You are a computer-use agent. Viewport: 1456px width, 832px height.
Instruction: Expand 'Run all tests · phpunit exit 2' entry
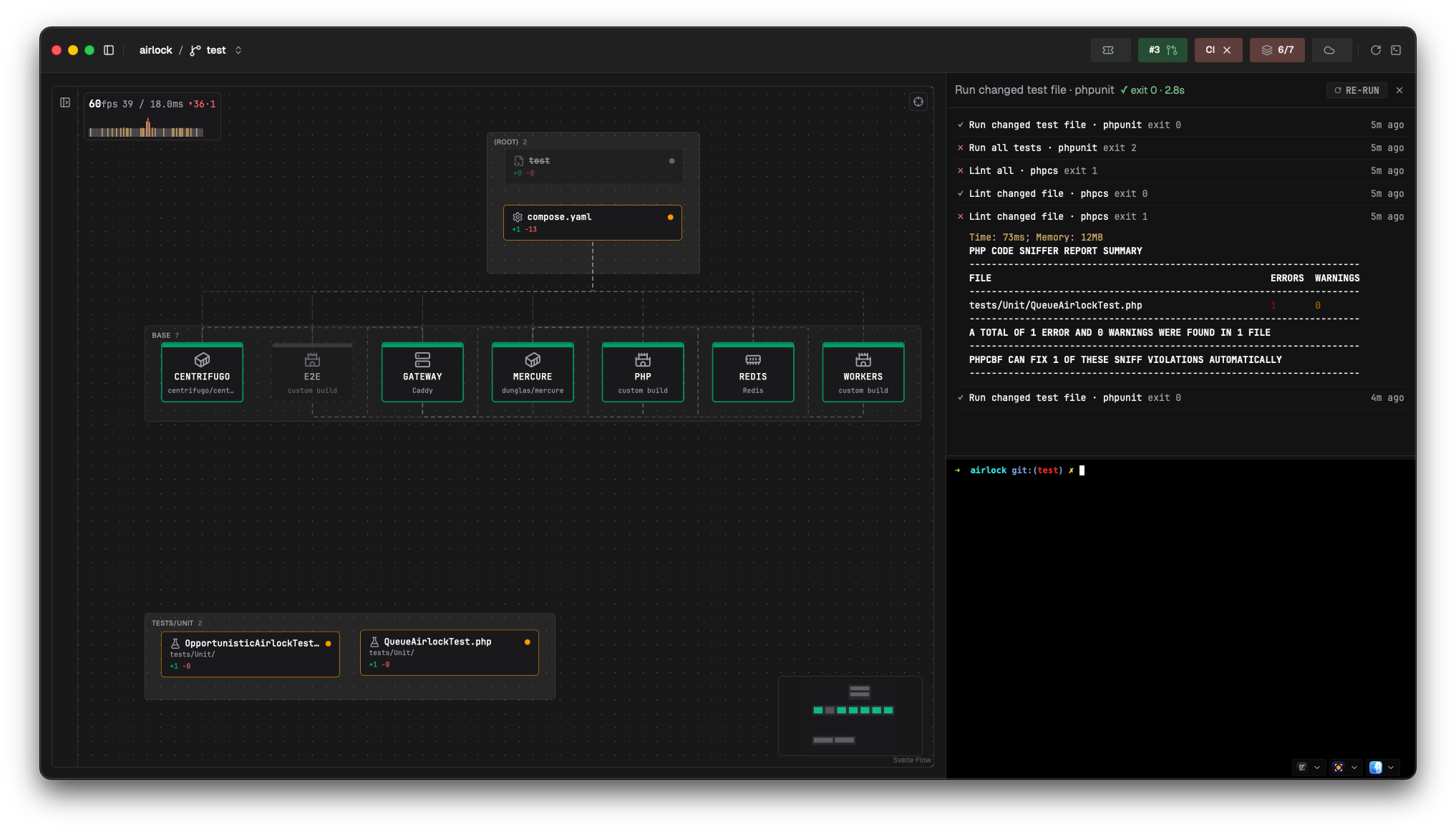coord(1180,148)
